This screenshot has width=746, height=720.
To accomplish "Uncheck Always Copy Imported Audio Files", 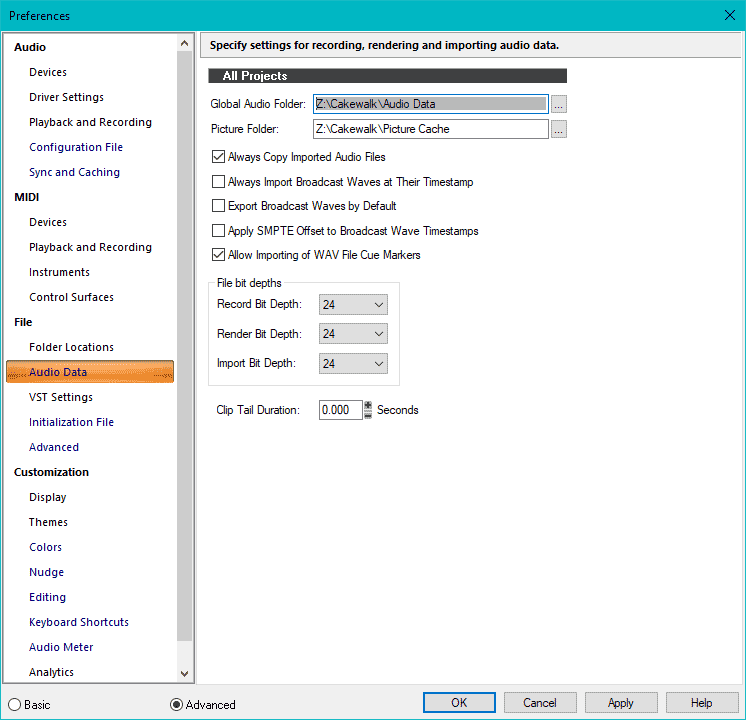I will pyautogui.click(x=219, y=157).
